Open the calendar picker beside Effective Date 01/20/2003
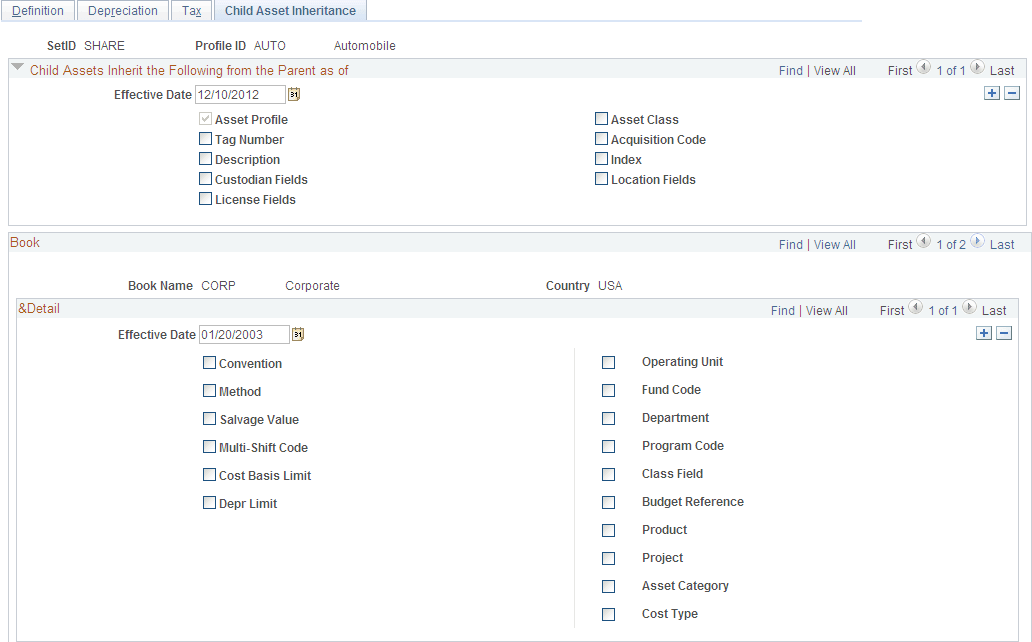1032x642 pixels. (298, 333)
